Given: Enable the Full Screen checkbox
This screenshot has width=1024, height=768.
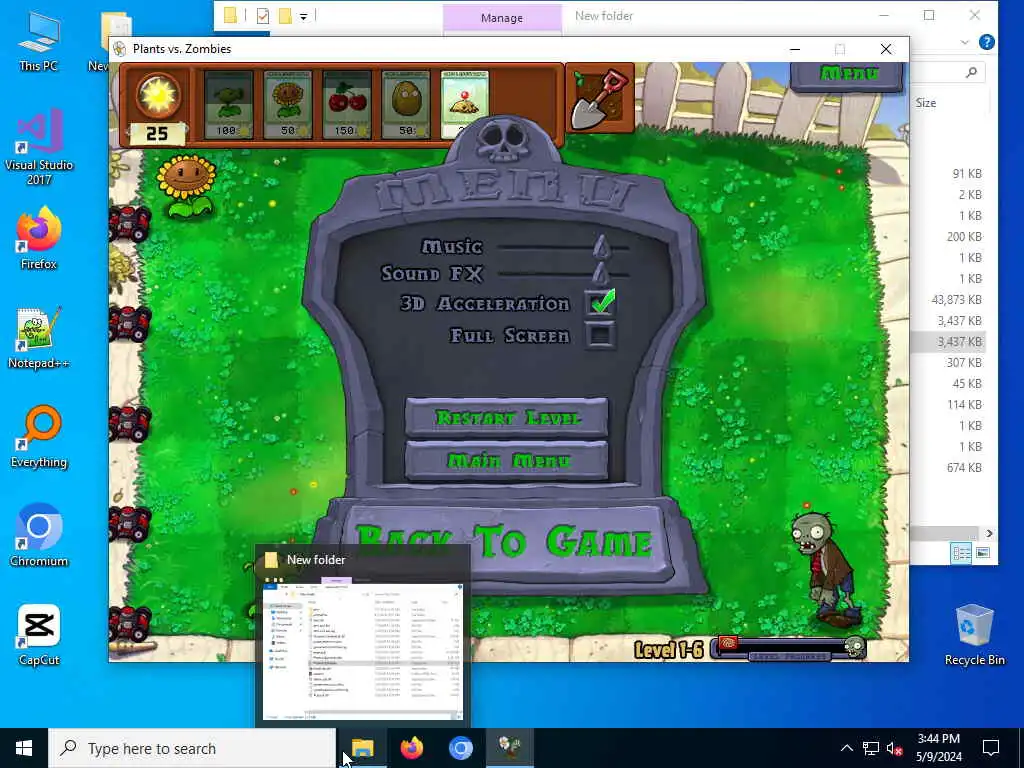Looking at the screenshot, I should pyautogui.click(x=600, y=336).
